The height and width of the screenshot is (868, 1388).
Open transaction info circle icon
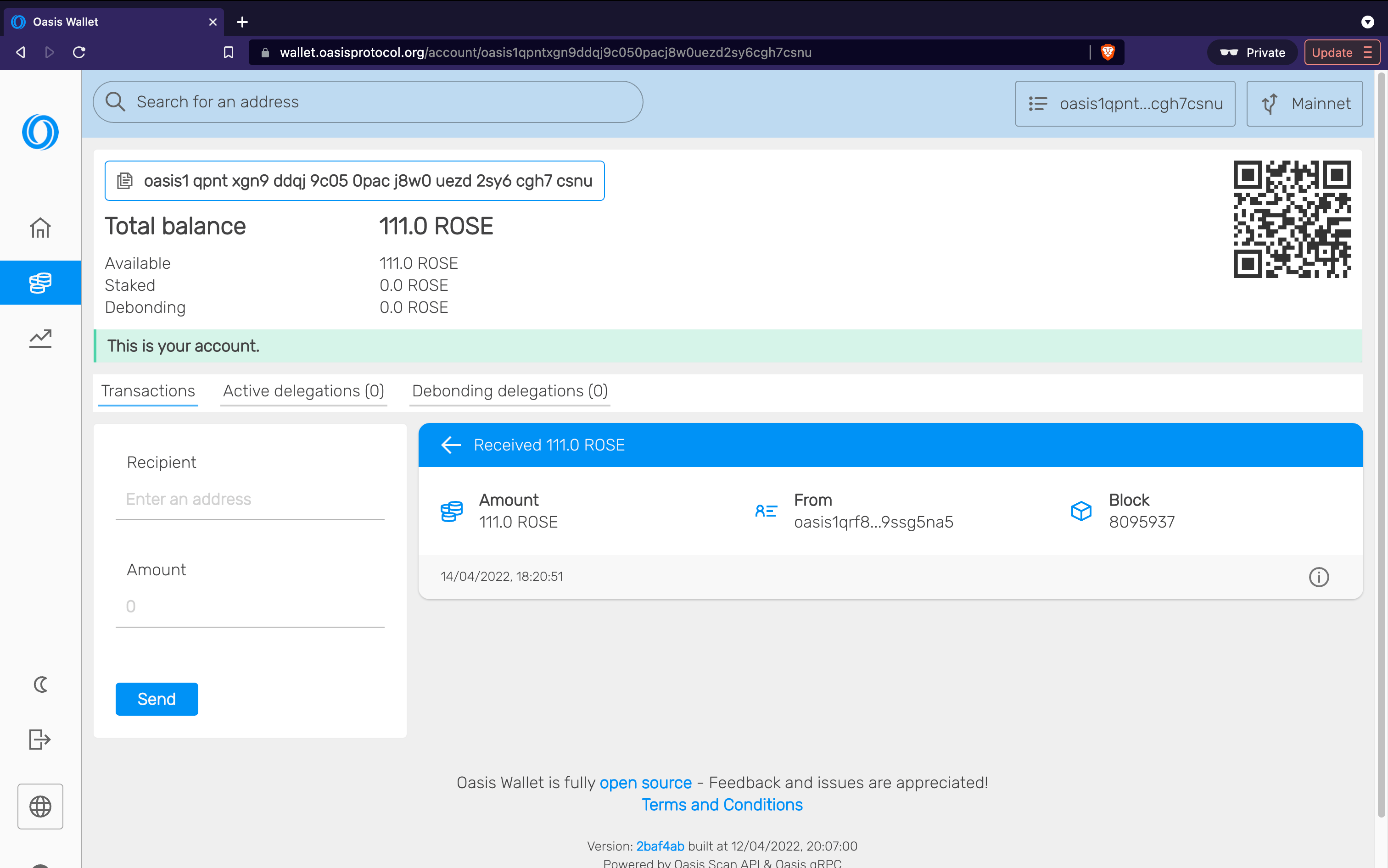click(x=1319, y=577)
